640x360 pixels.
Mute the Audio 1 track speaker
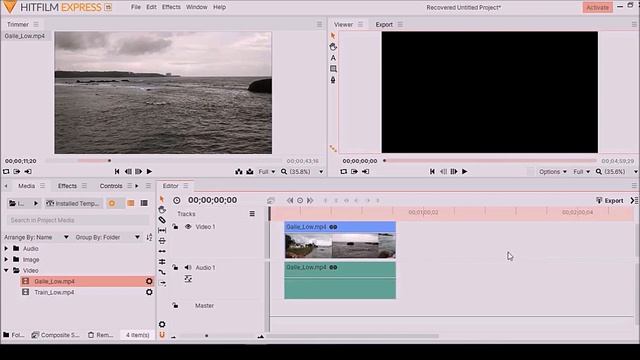[188, 267]
